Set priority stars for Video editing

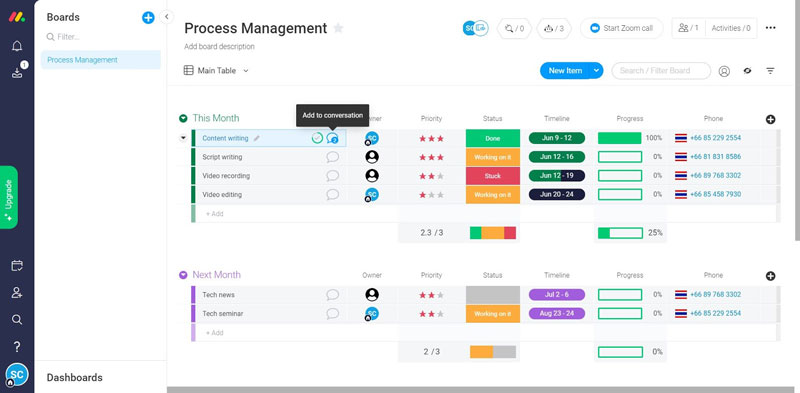tap(432, 194)
